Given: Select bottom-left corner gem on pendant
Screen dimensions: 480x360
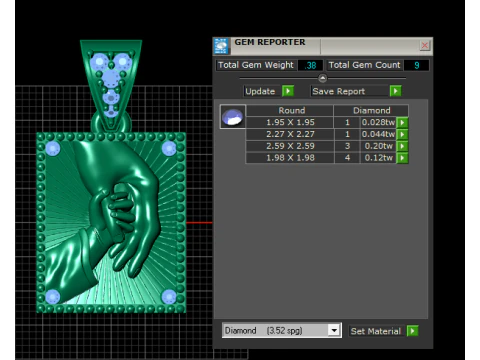Looking at the screenshot, I should (53, 297).
